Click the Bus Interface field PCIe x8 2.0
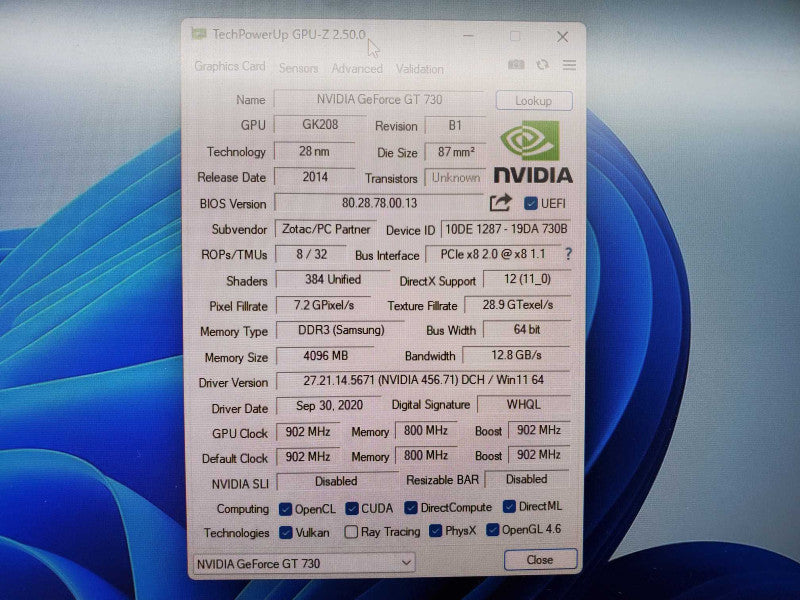The width and height of the screenshot is (800, 600). [x=493, y=254]
